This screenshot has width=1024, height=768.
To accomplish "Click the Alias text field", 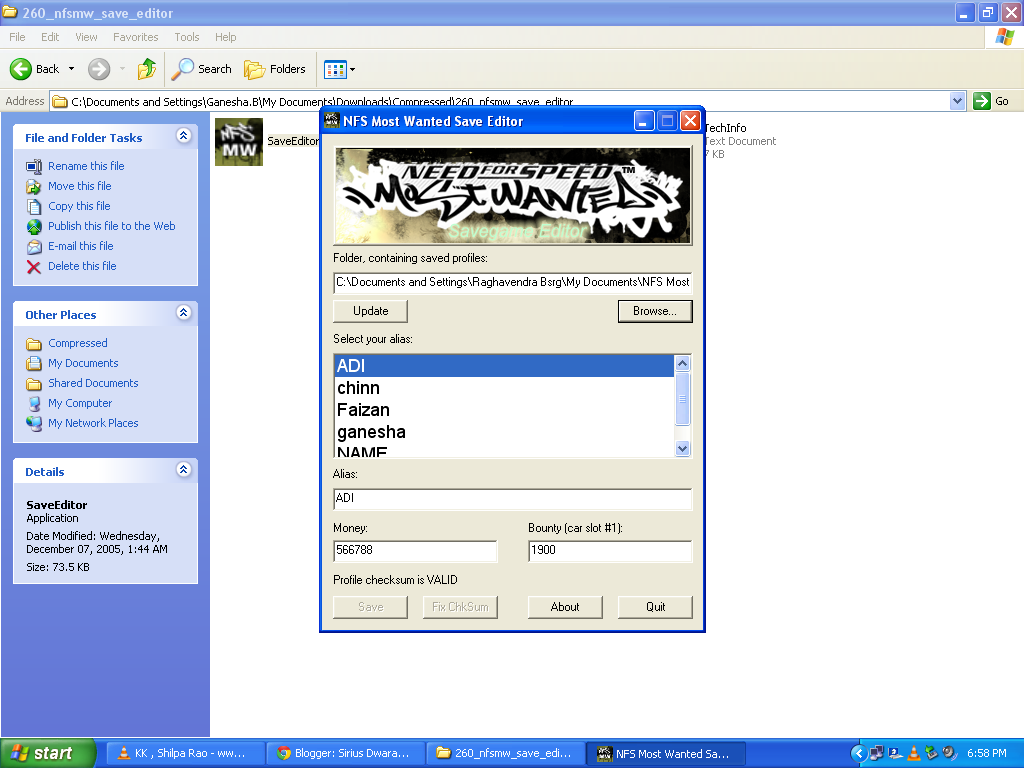I will (512, 498).
